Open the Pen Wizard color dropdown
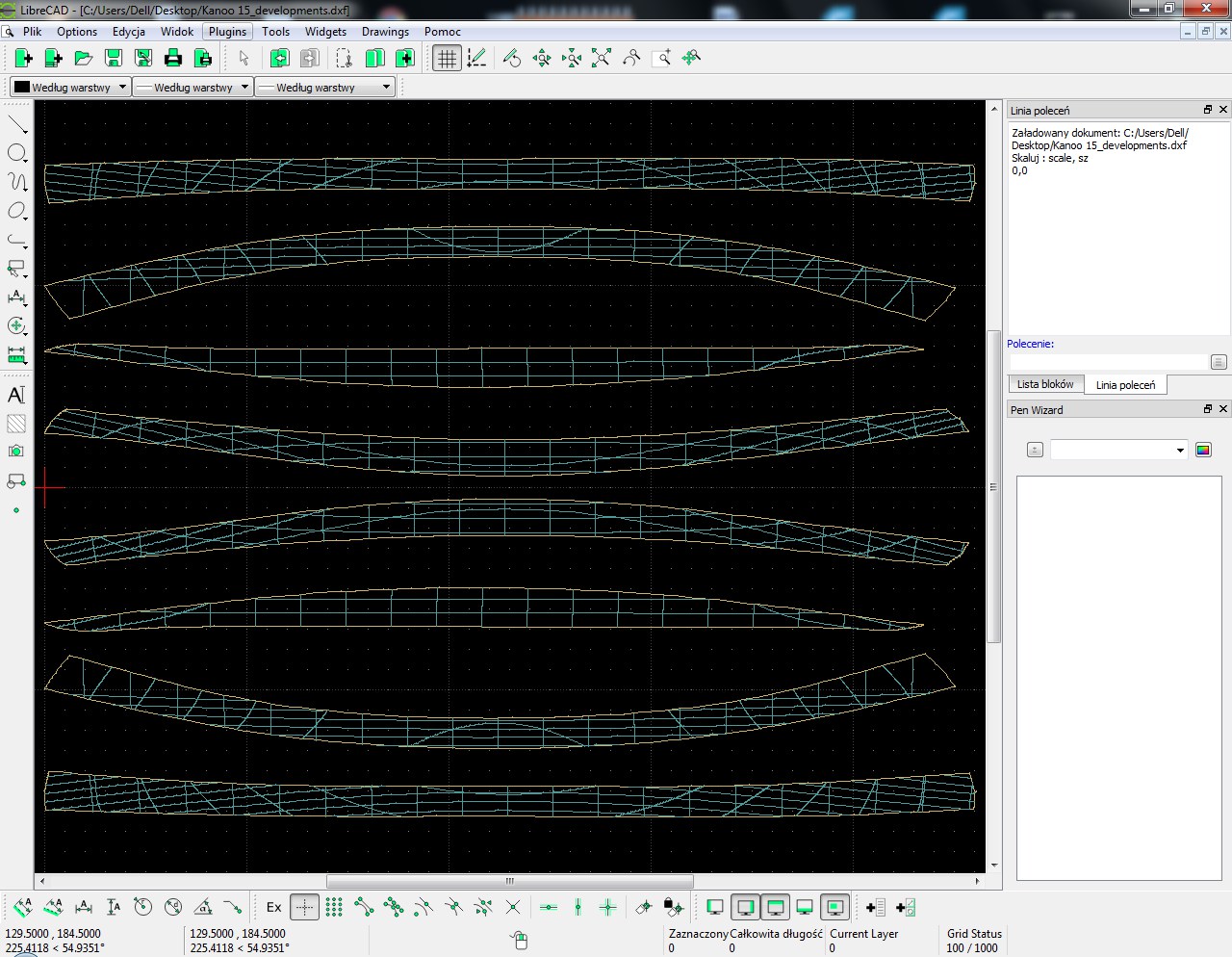Screen dimensions: 1232x957 coord(1118,450)
